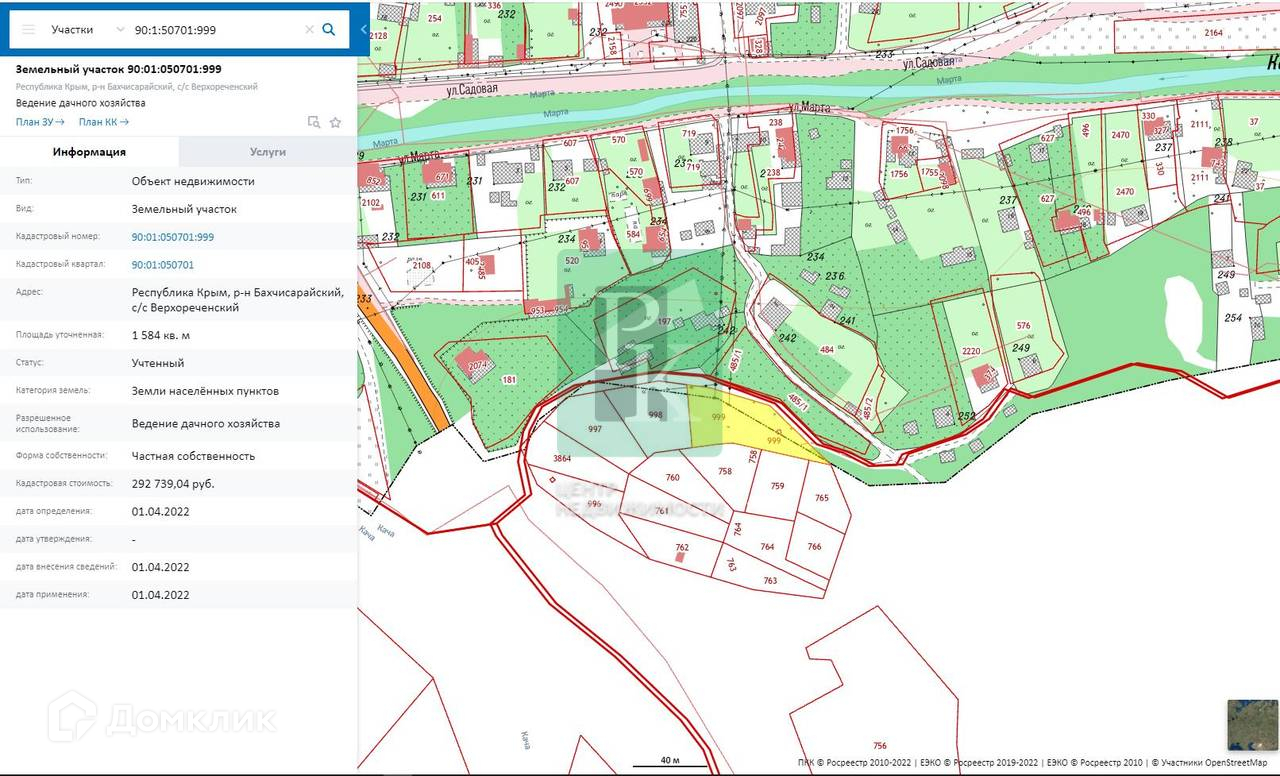The image size is (1280, 776).
Task: Select the Вид value Земельный участок
Action: (184, 209)
